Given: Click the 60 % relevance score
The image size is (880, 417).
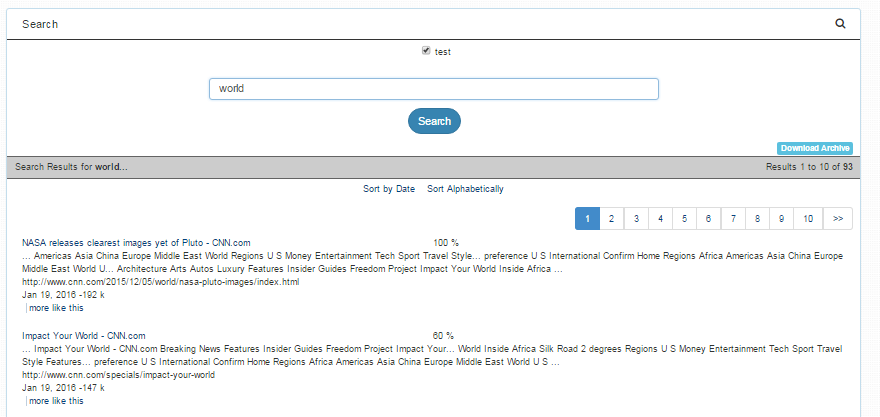Looking at the screenshot, I should (443, 336).
